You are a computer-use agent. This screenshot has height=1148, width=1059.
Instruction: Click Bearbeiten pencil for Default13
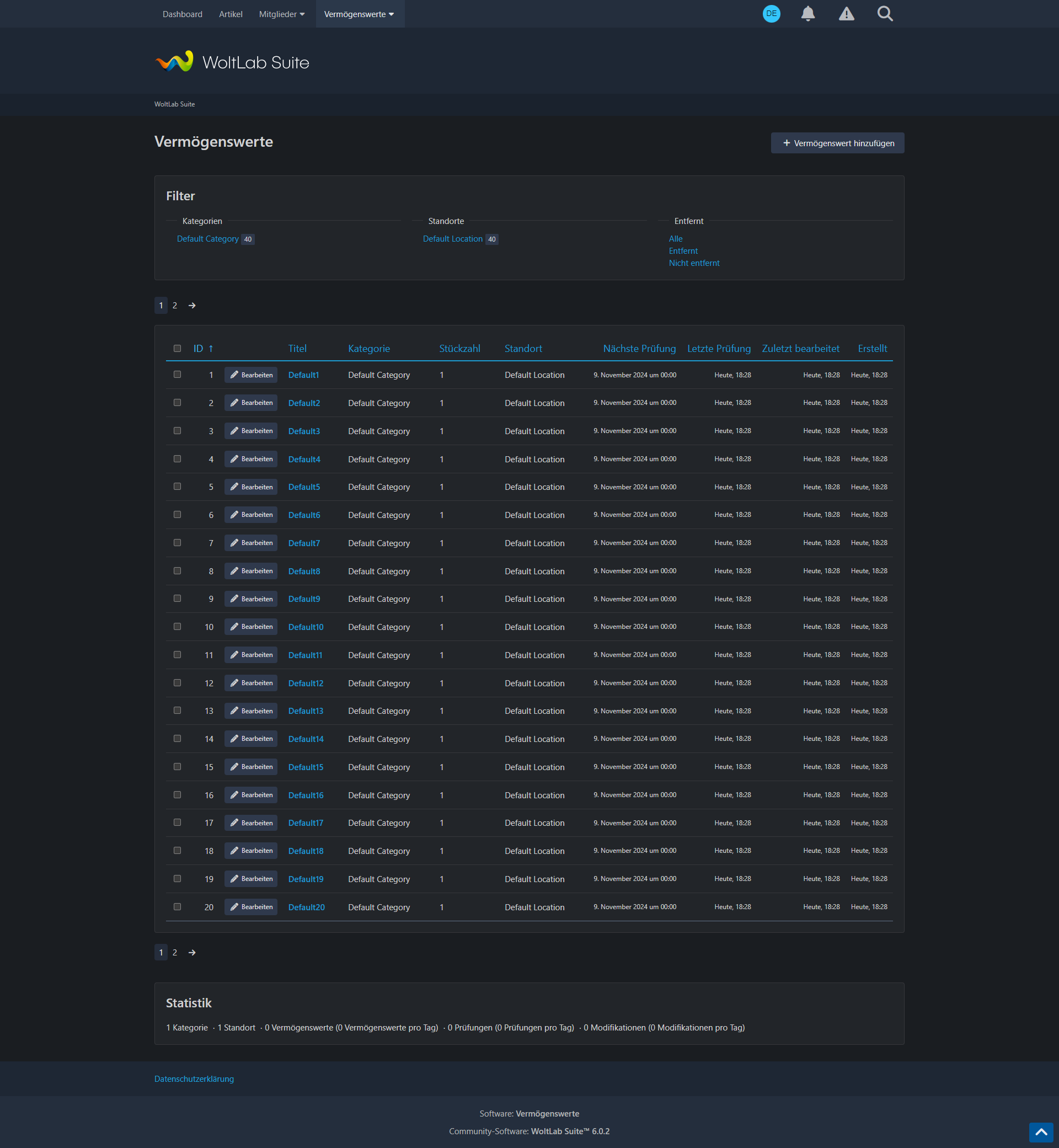(251, 711)
